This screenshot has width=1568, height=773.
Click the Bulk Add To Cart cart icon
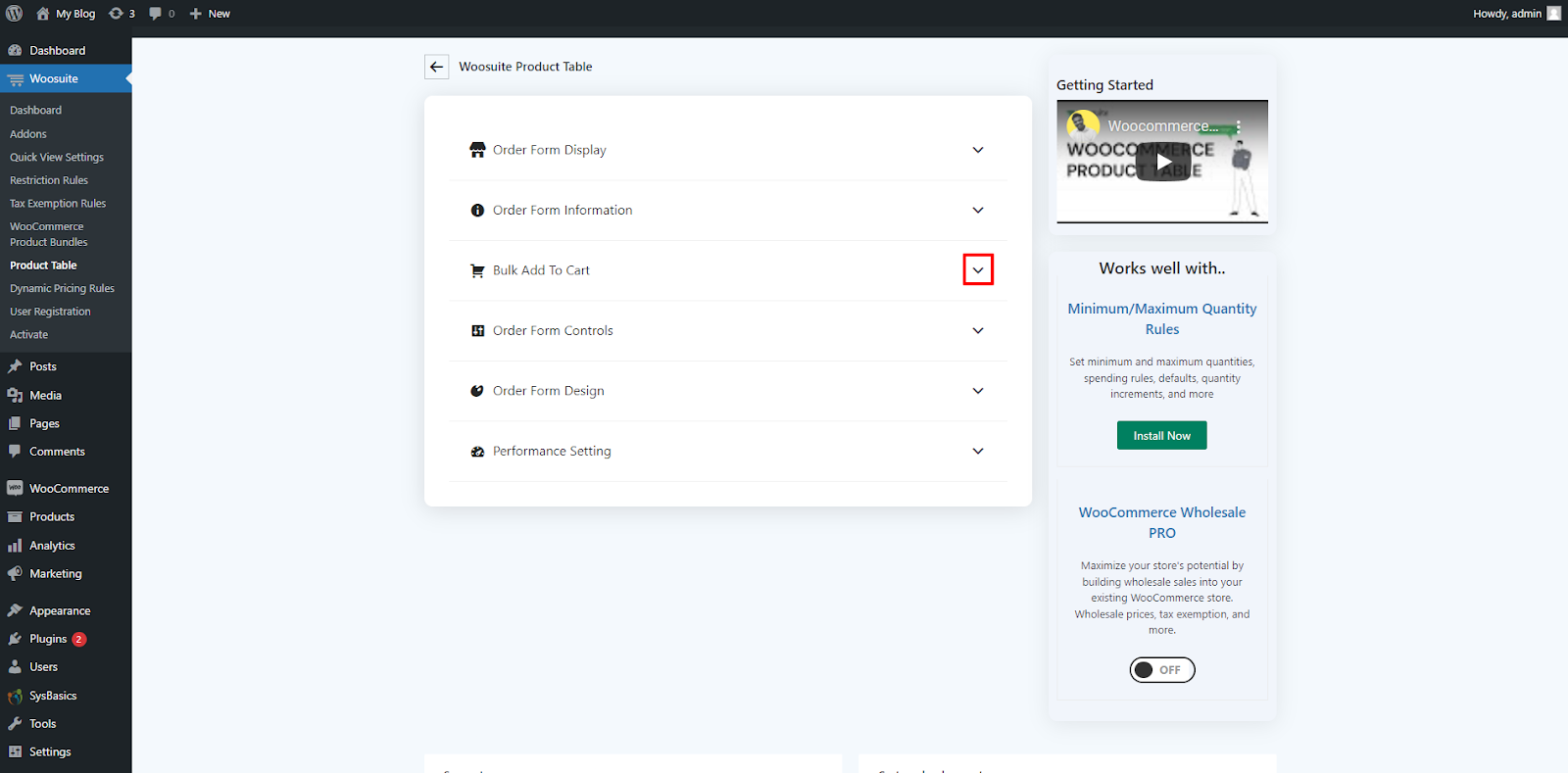click(x=477, y=270)
